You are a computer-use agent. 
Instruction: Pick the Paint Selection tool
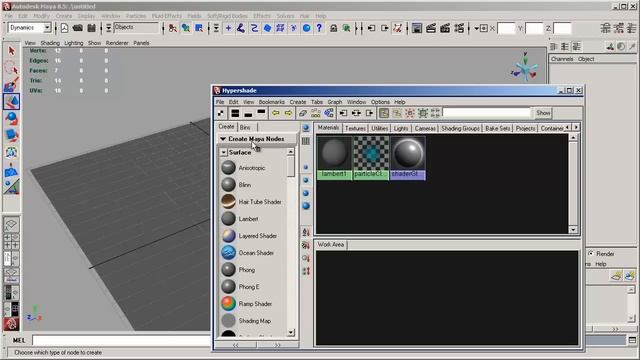11,84
